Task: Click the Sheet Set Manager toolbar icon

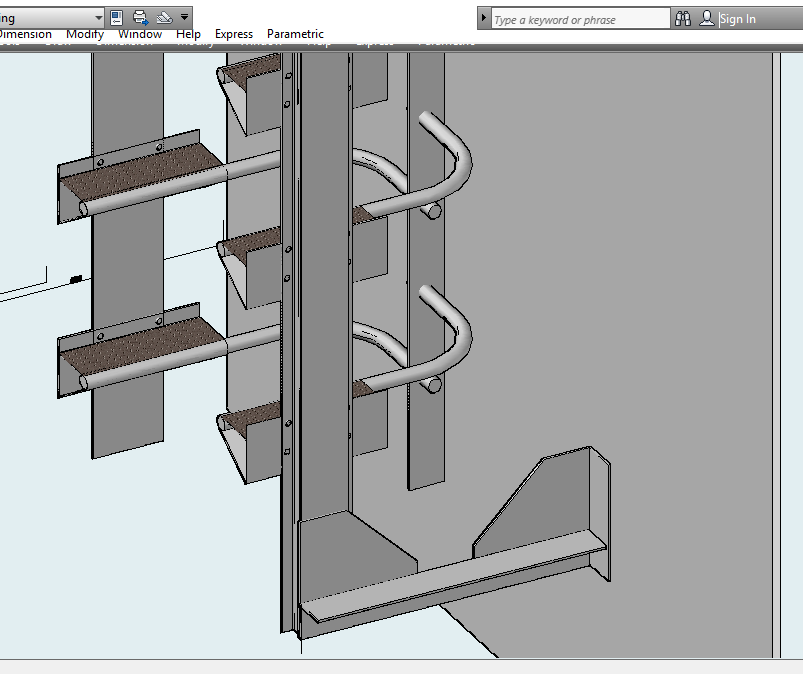Action: (x=117, y=18)
